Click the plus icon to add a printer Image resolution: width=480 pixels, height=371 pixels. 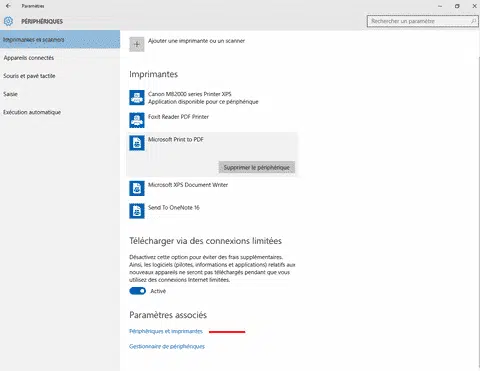(137, 44)
